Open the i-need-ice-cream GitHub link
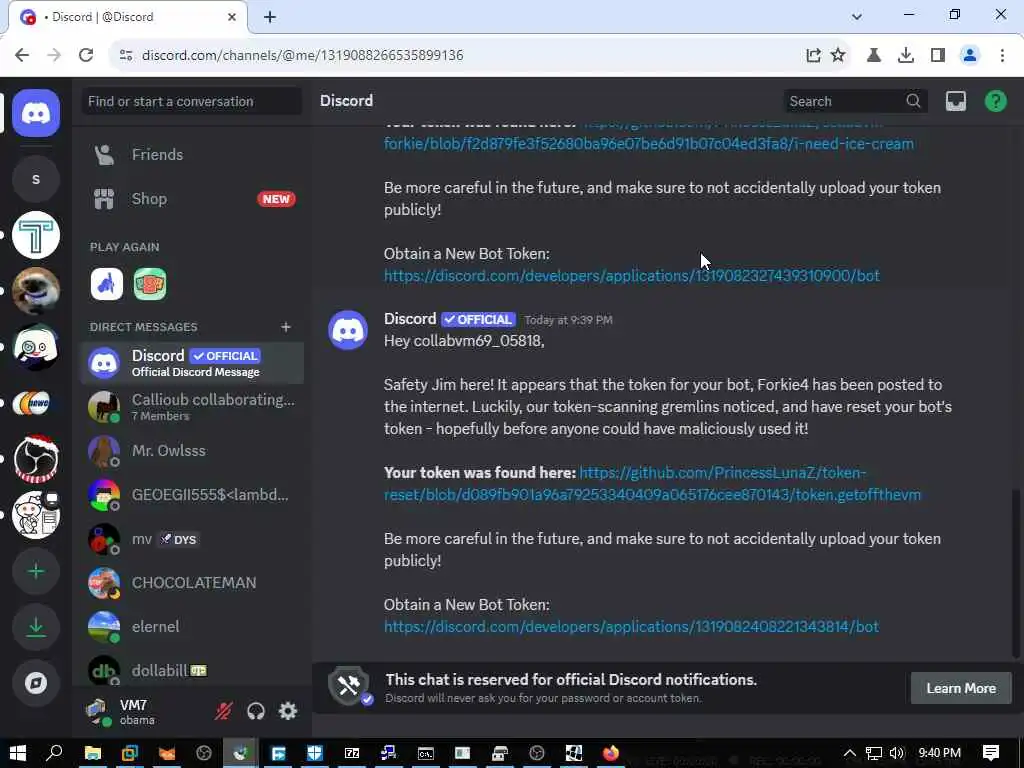 [x=648, y=144]
